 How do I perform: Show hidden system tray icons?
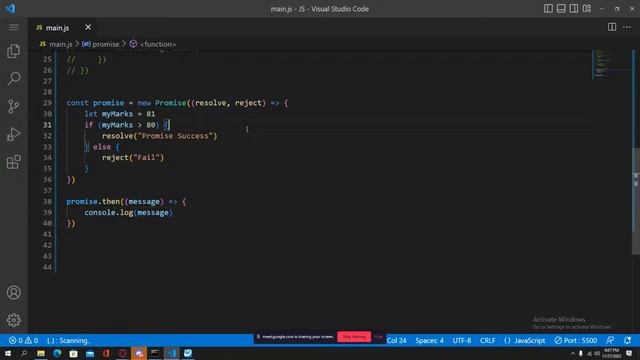coord(573,353)
